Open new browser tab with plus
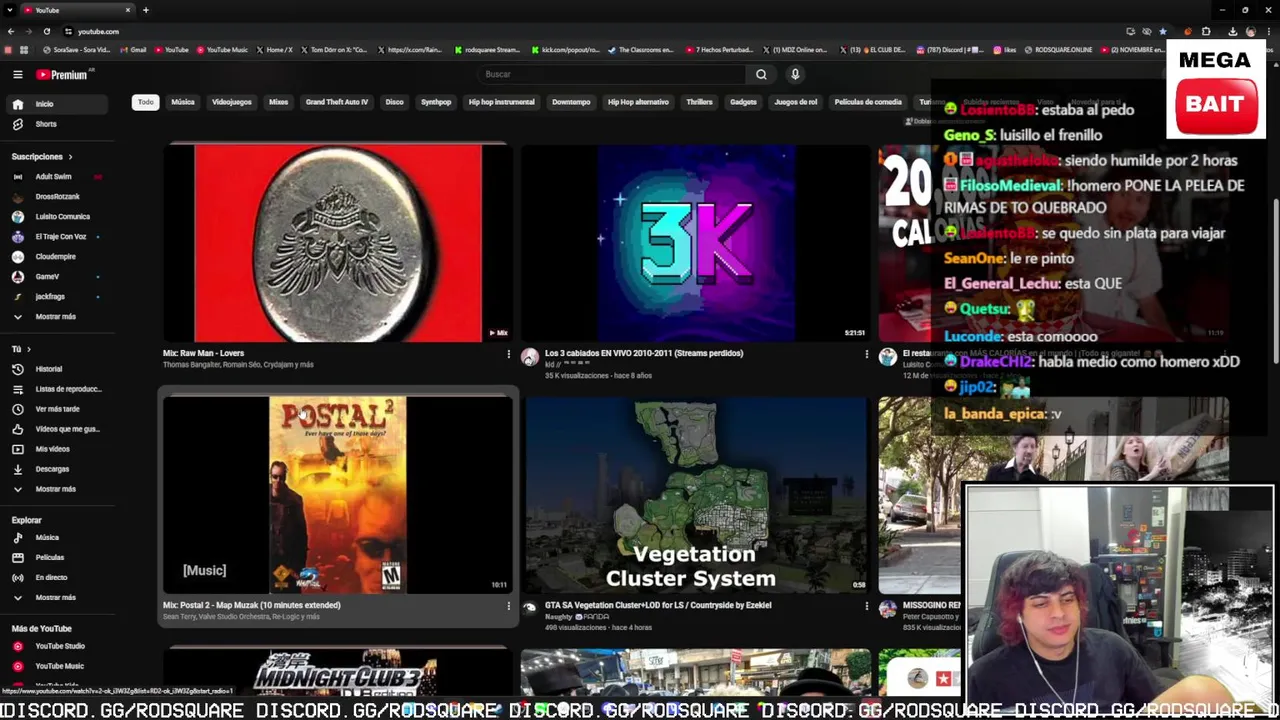The image size is (1280, 720). [145, 10]
